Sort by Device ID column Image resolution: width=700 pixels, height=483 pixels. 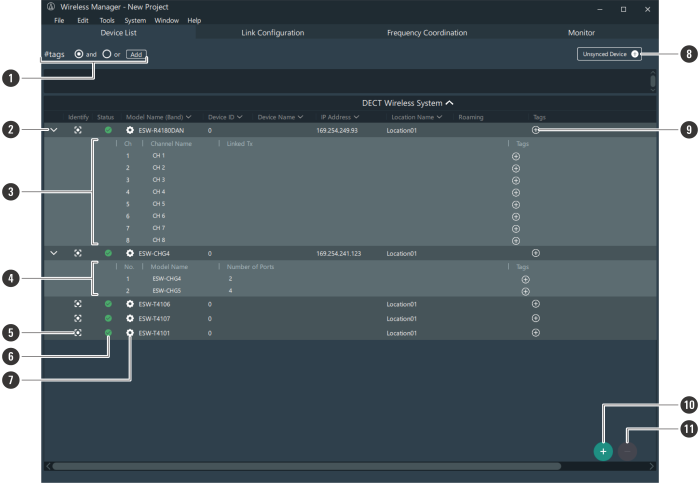tap(225, 117)
